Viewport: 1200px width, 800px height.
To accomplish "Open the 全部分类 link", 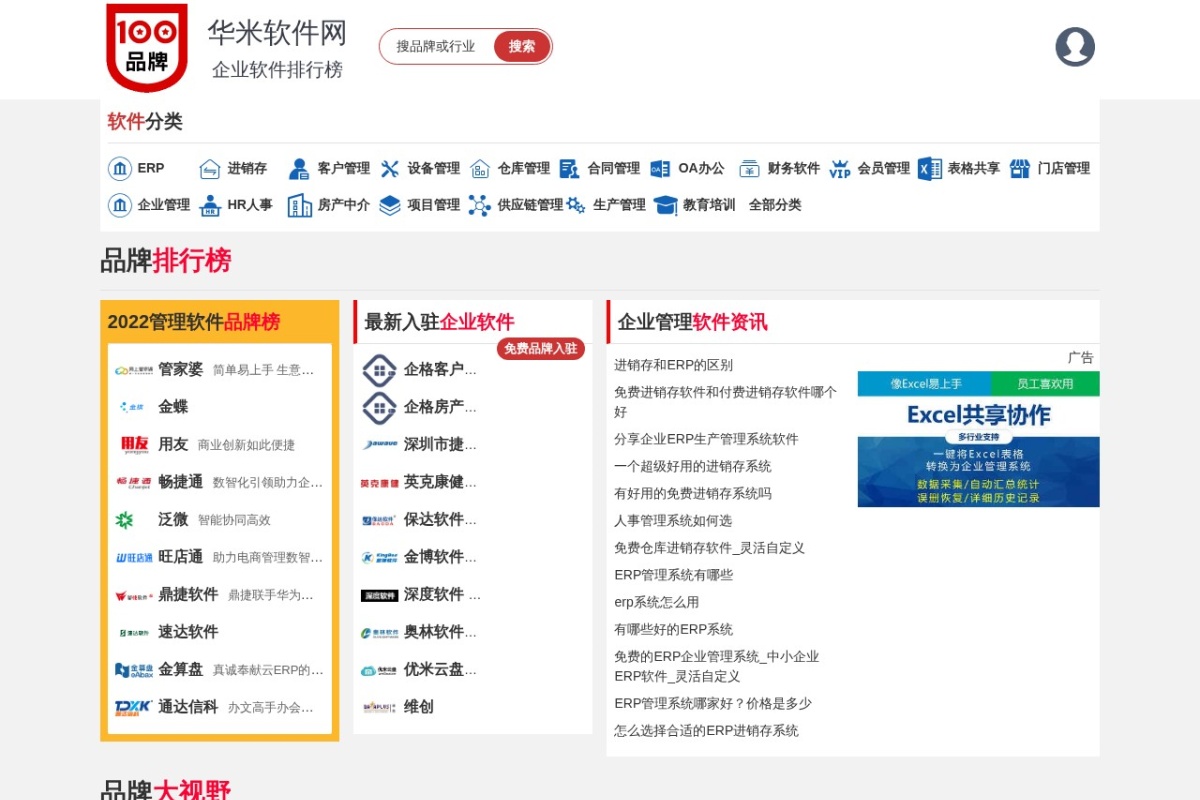I will 775,205.
